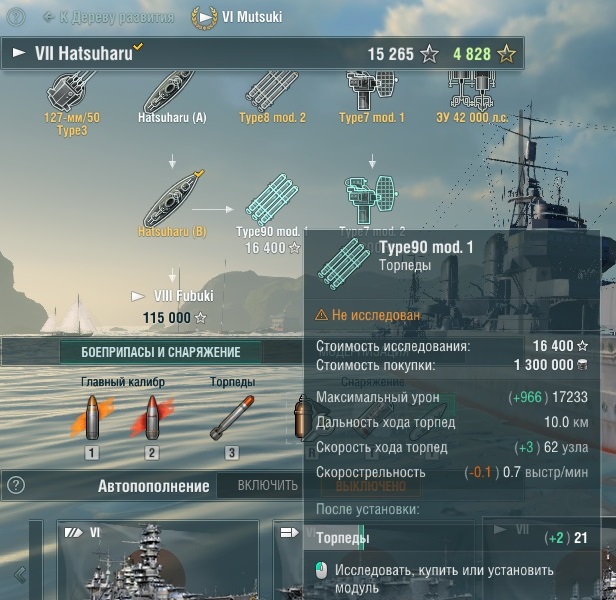Select main caliber shell slot 2
The width and height of the screenshot is (616, 600).
tap(152, 426)
